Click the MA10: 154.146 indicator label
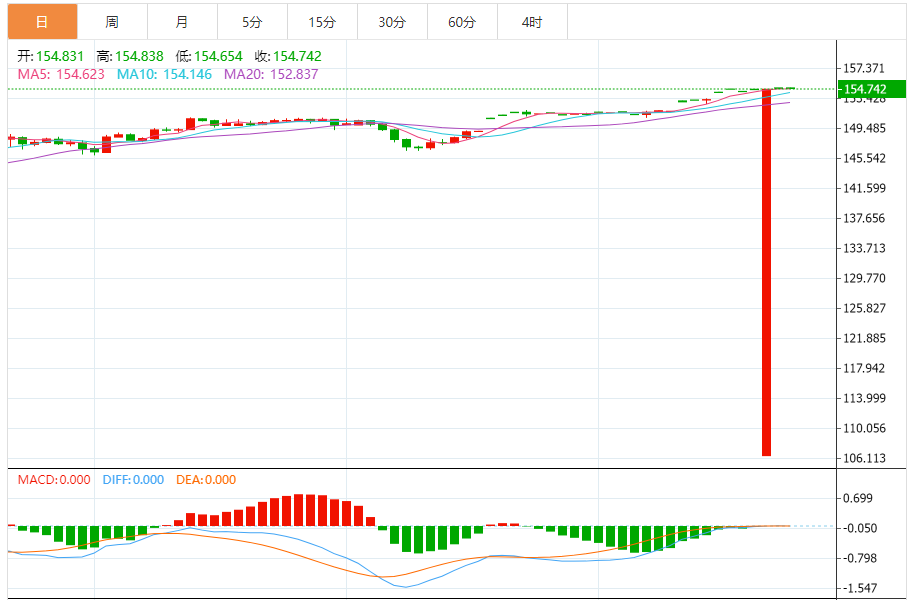The height and width of the screenshot is (600, 914). (165, 74)
